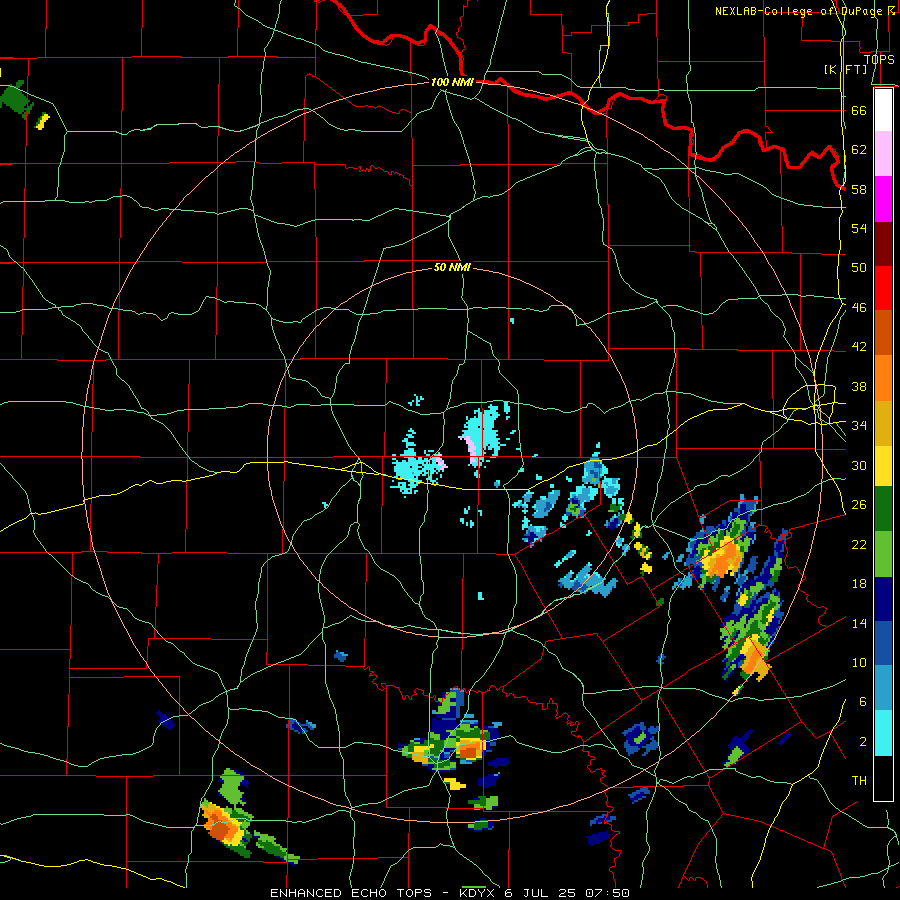Click the 6 legend value

863,702
